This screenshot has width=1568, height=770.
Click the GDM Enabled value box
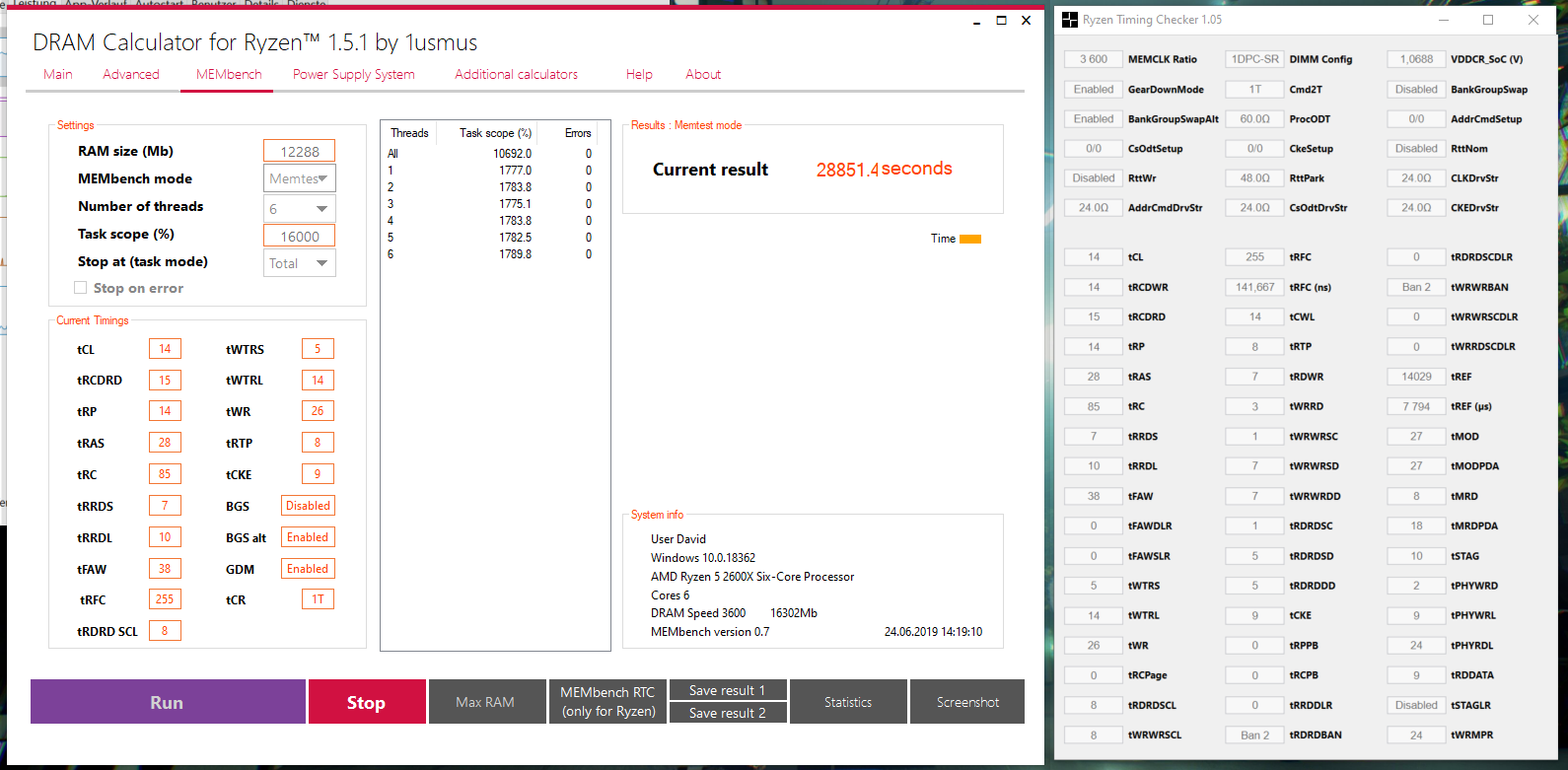308,569
